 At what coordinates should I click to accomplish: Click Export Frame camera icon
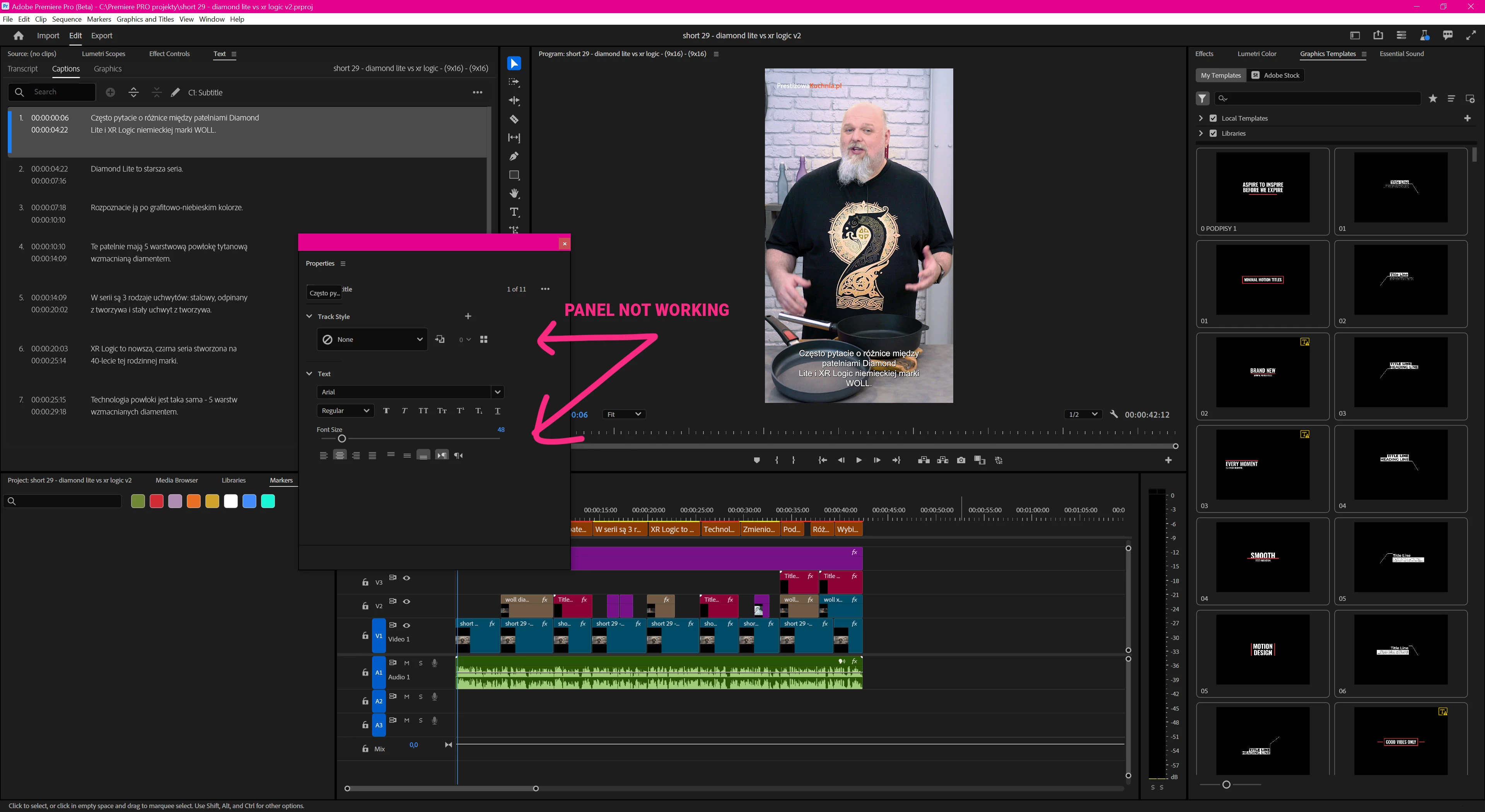tap(961, 460)
